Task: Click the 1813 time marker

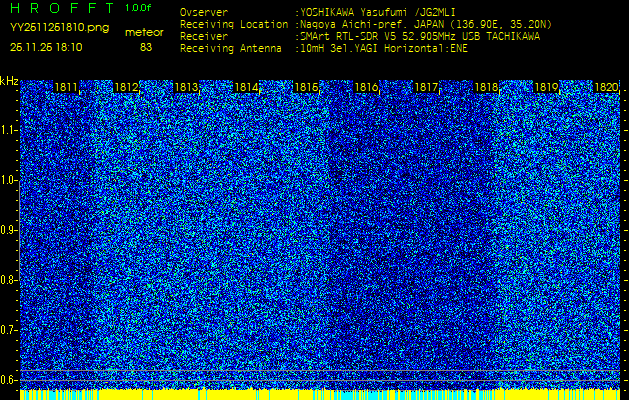Action: [x=186, y=87]
